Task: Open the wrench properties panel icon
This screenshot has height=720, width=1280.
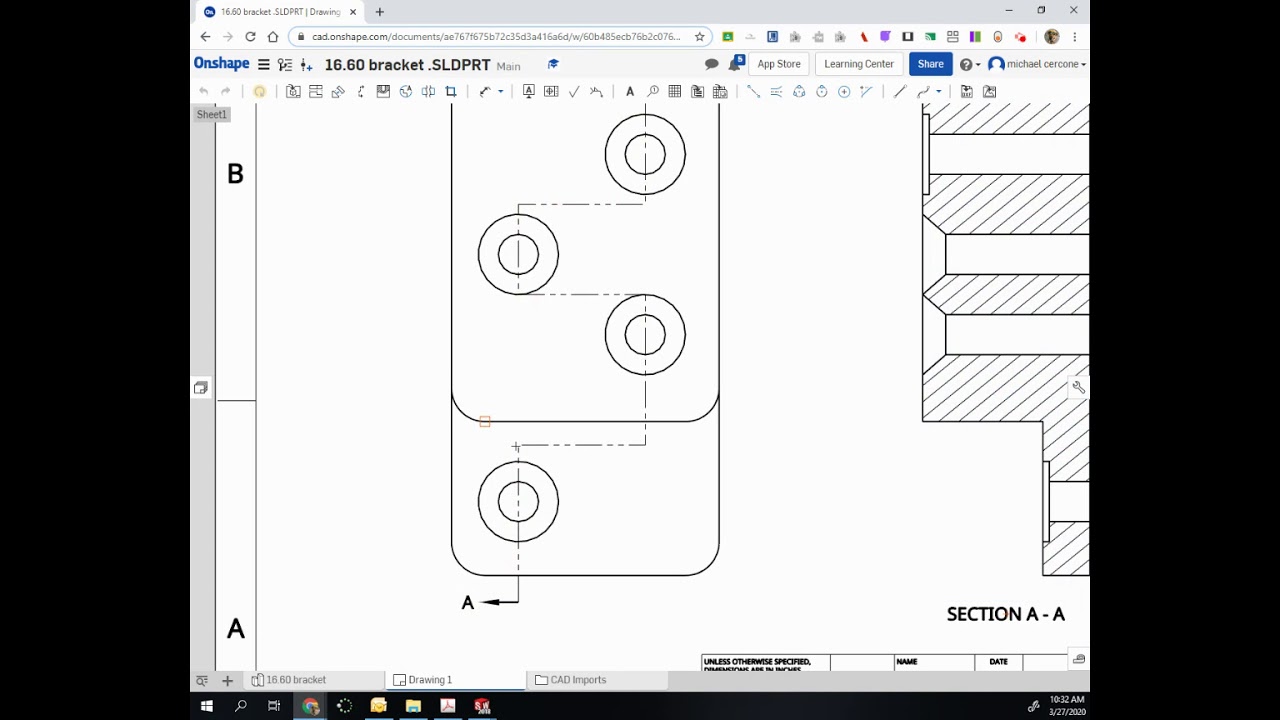Action: pos(1079,388)
